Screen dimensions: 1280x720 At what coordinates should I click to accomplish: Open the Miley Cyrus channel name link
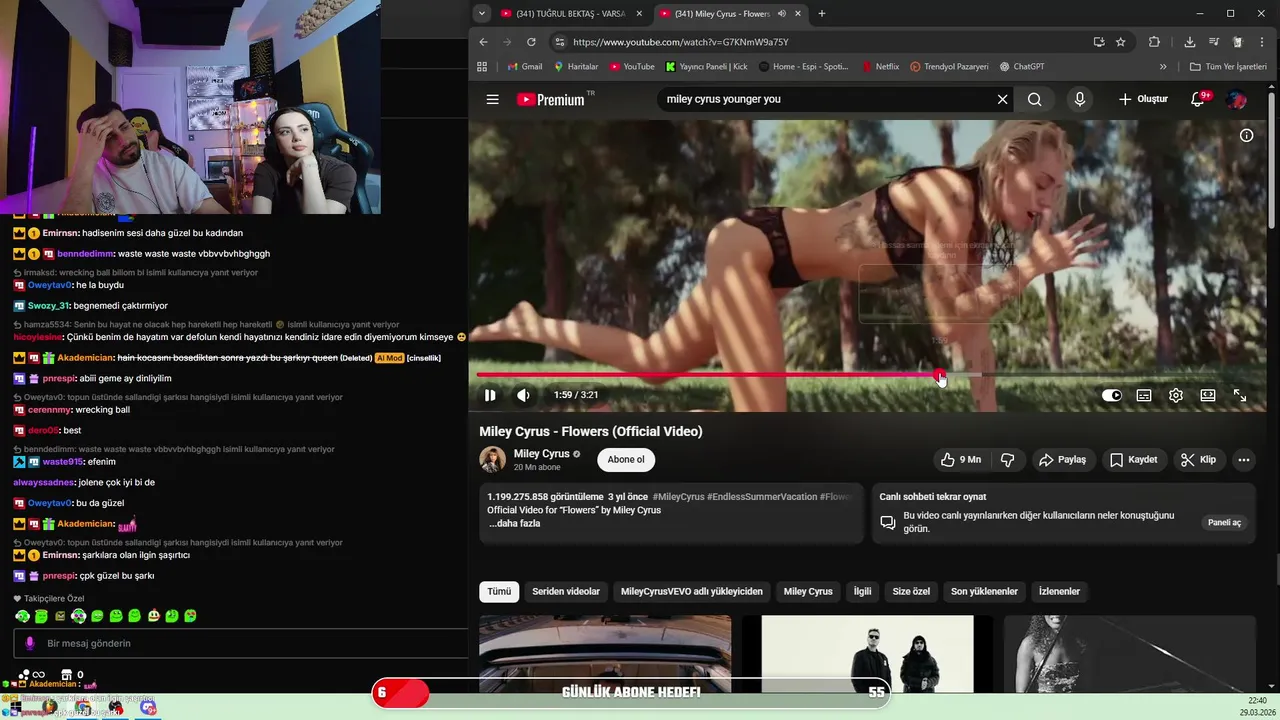click(541, 454)
